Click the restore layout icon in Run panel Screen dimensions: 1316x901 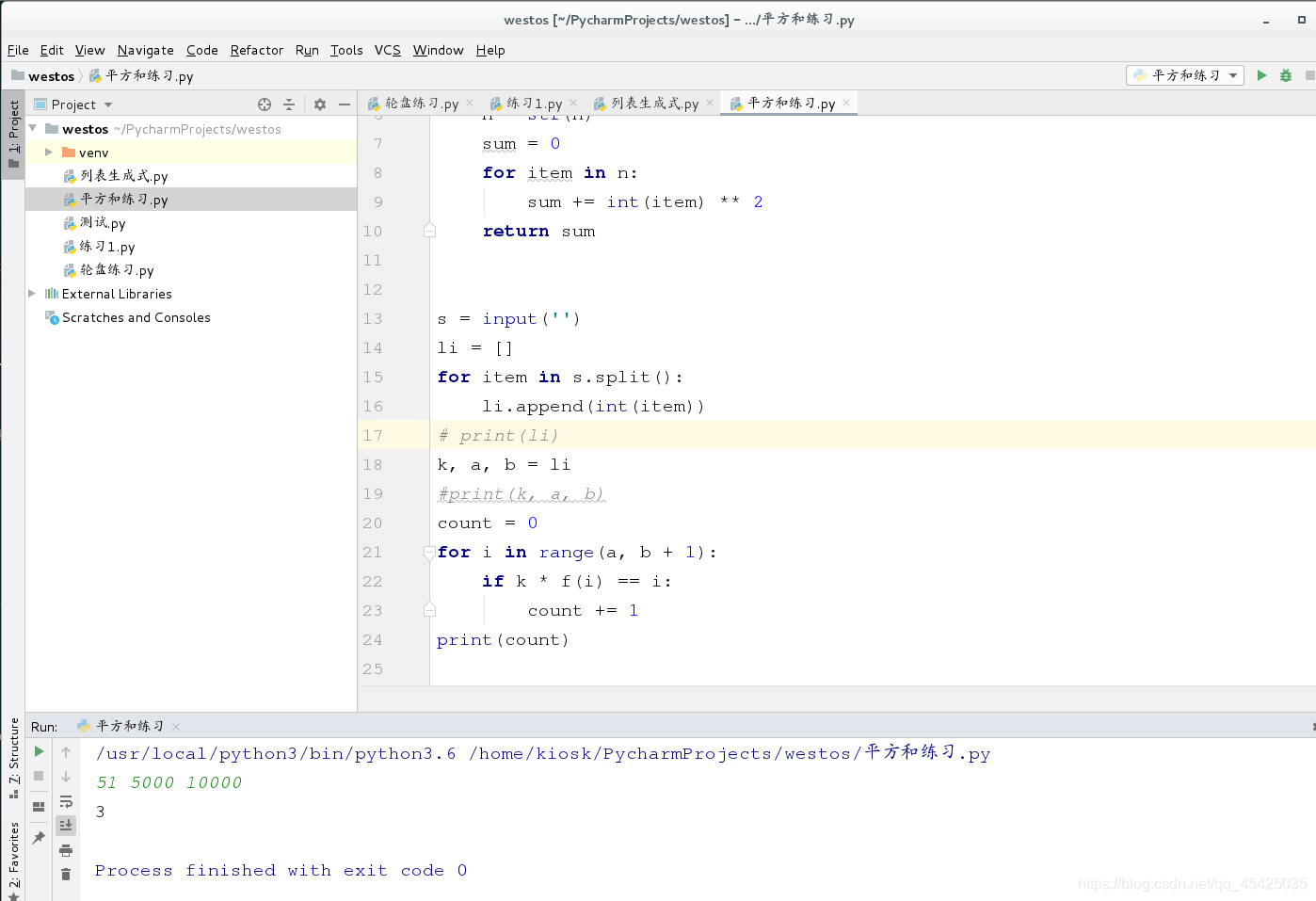point(39,807)
